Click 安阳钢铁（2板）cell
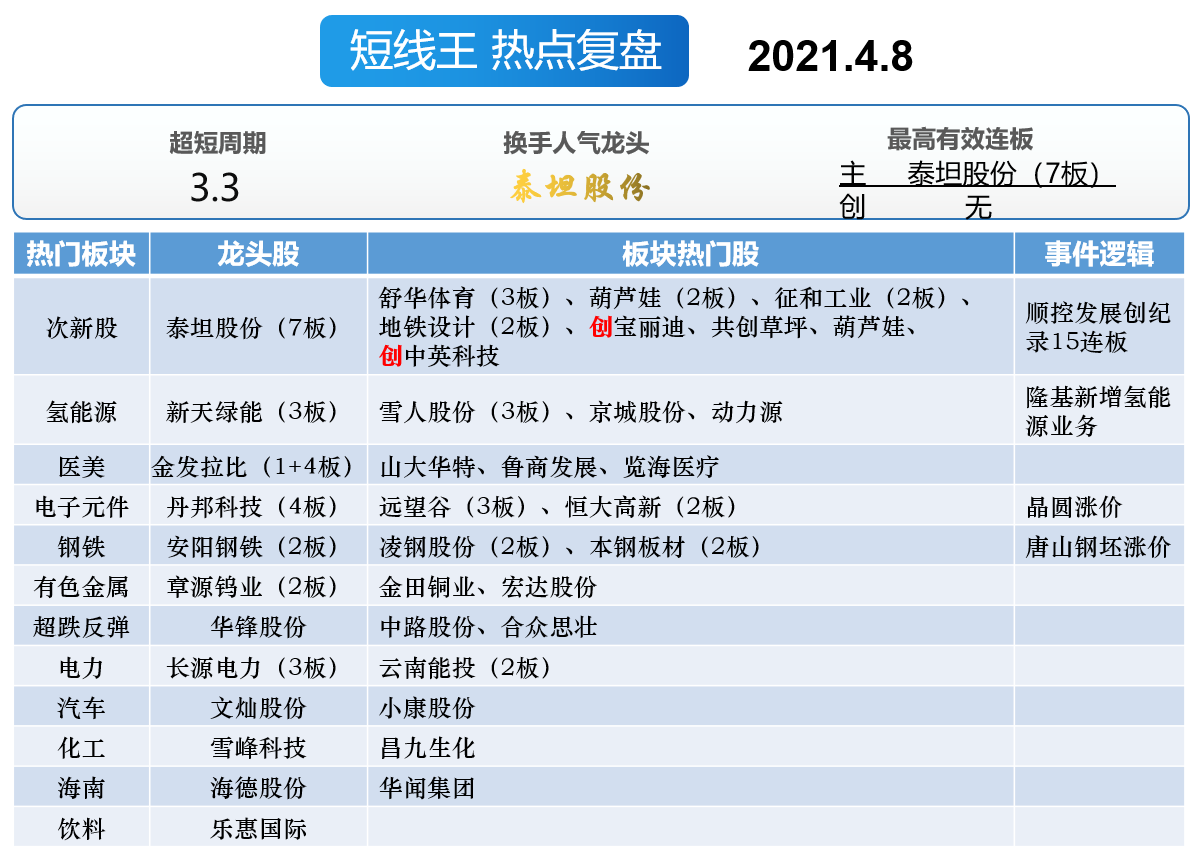 pos(258,546)
